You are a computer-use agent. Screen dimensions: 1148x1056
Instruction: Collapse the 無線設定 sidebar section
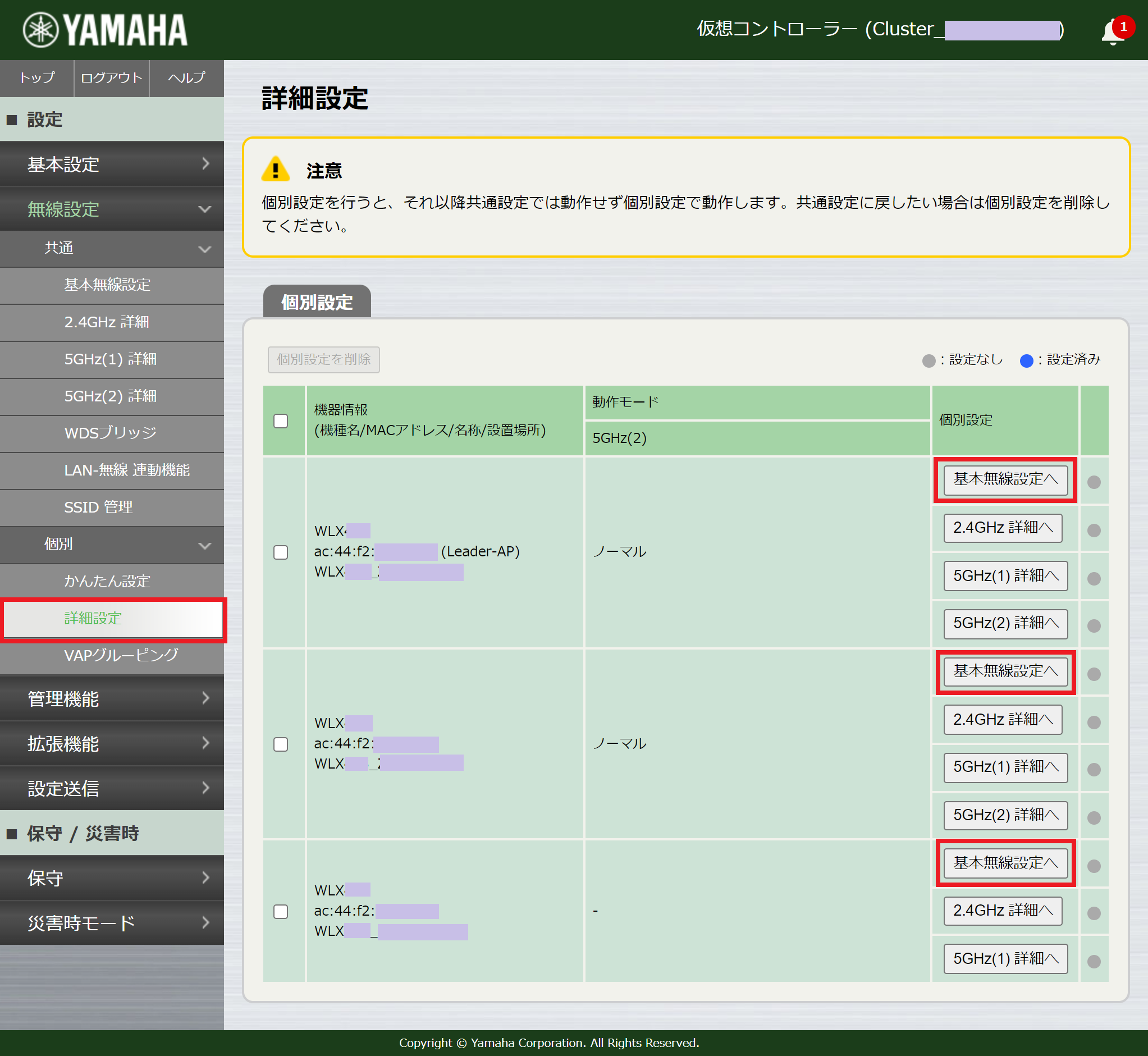pyautogui.click(x=112, y=209)
